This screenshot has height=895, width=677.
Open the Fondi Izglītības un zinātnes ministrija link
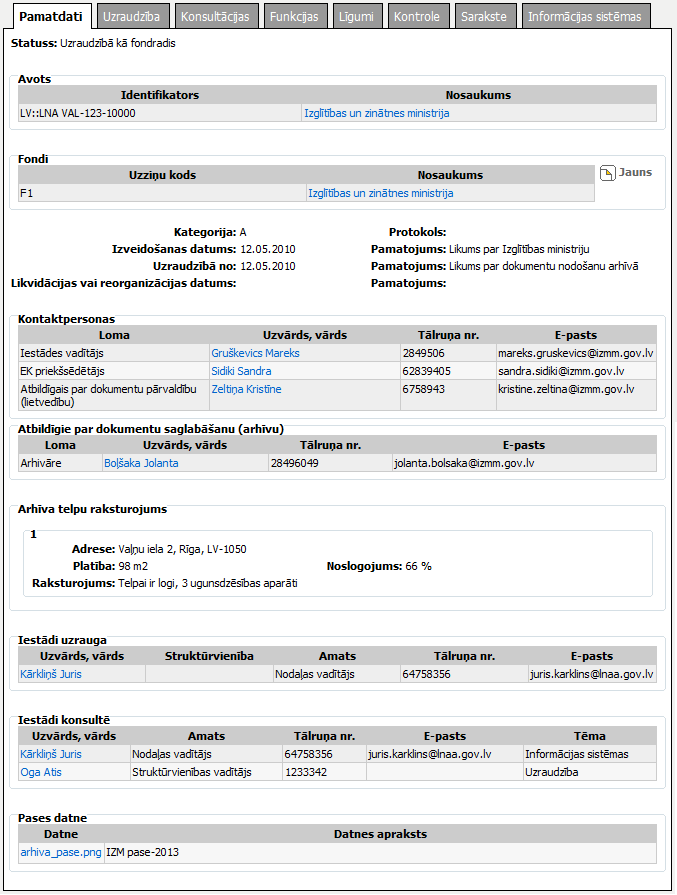click(380, 193)
